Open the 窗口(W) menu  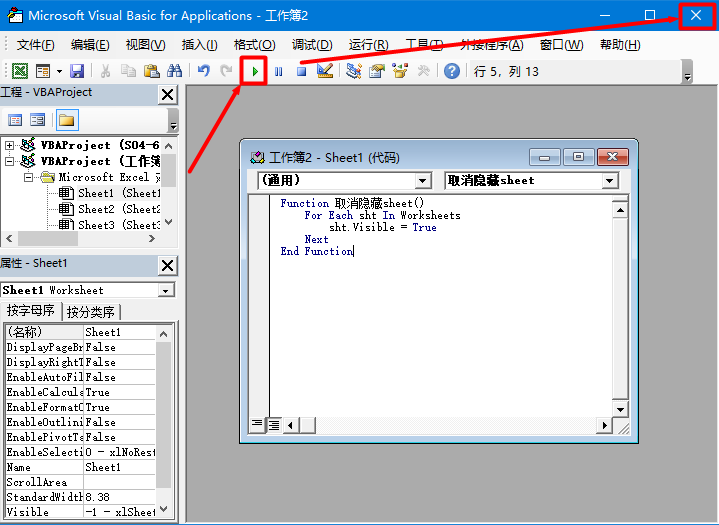click(x=561, y=45)
